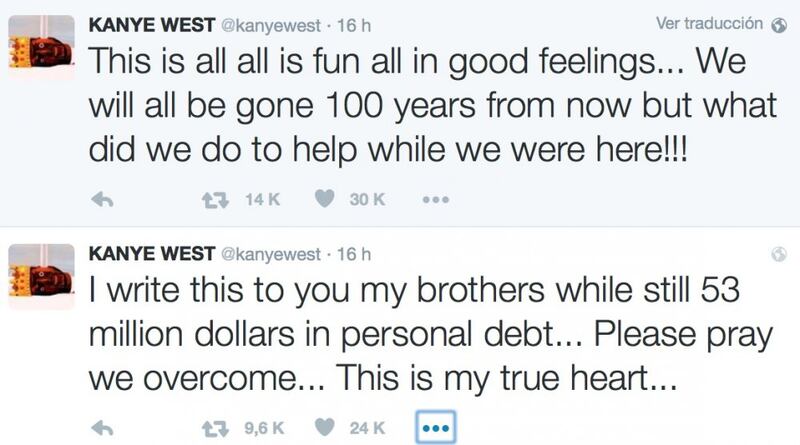Click the globe icon on second tweet
The height and width of the screenshot is (445, 800).
[x=779, y=254]
